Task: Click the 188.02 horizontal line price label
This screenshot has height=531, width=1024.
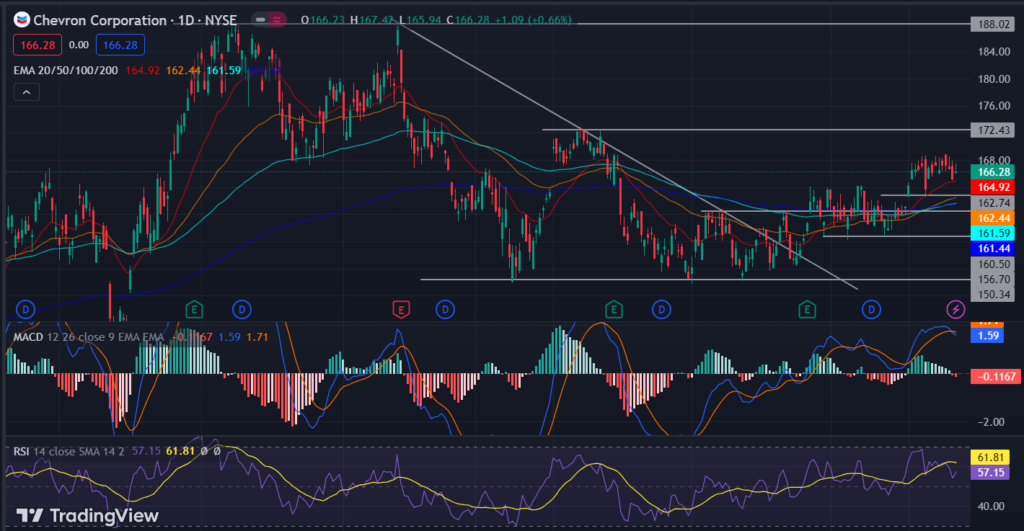Action: tap(993, 24)
